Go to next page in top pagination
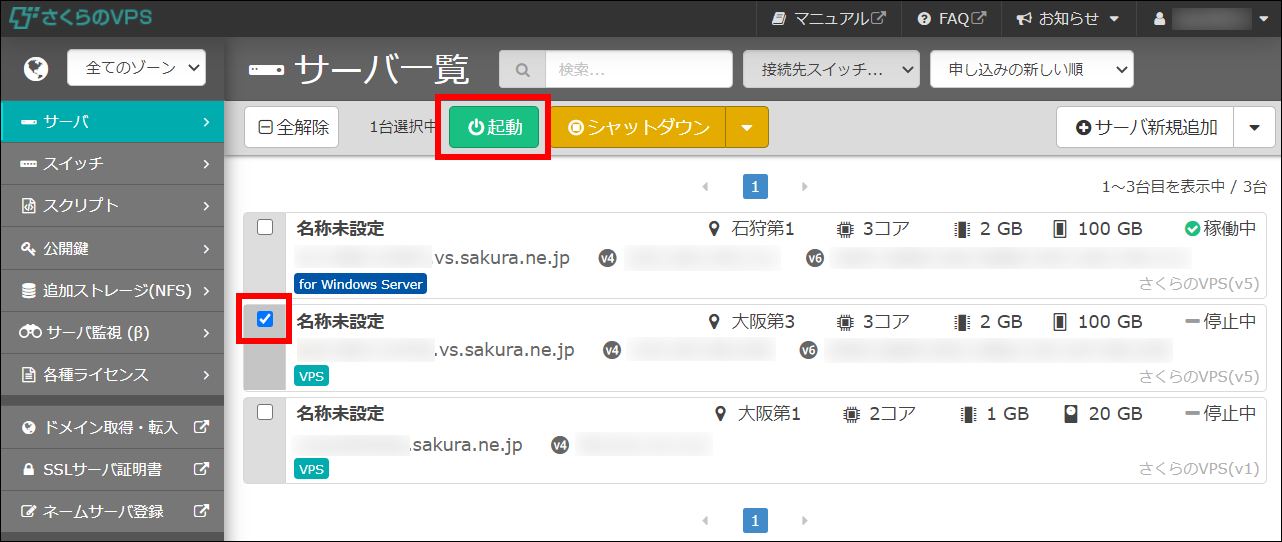This screenshot has width=1282, height=542. pyautogui.click(x=805, y=187)
